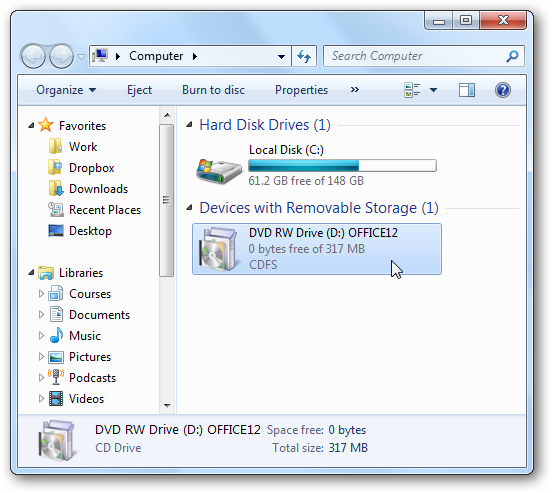Toggle the preview pane icon

pyautogui.click(x=467, y=90)
